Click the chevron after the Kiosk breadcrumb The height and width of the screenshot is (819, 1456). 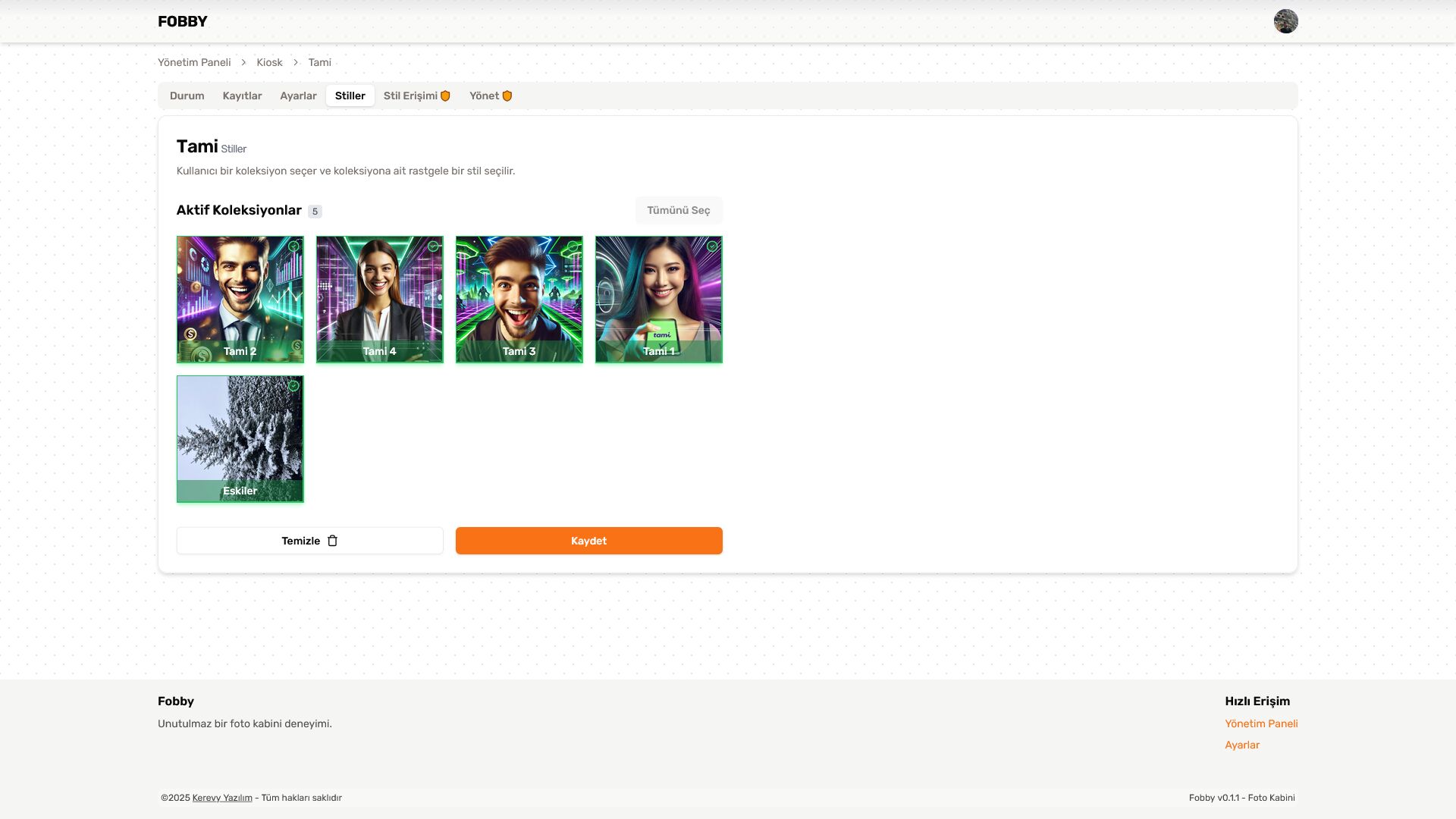point(296,62)
